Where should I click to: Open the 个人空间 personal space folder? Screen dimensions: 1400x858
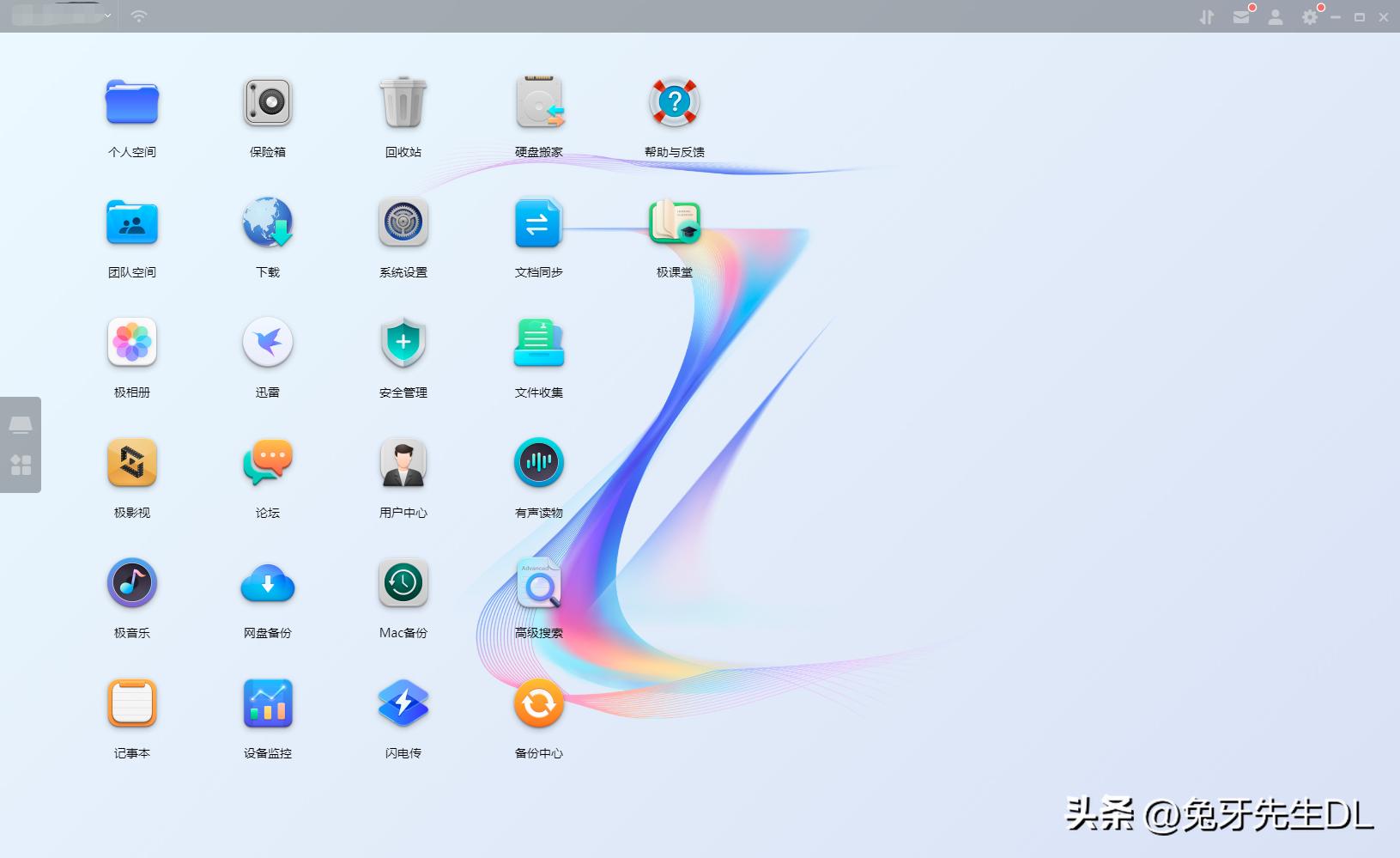pos(132,103)
